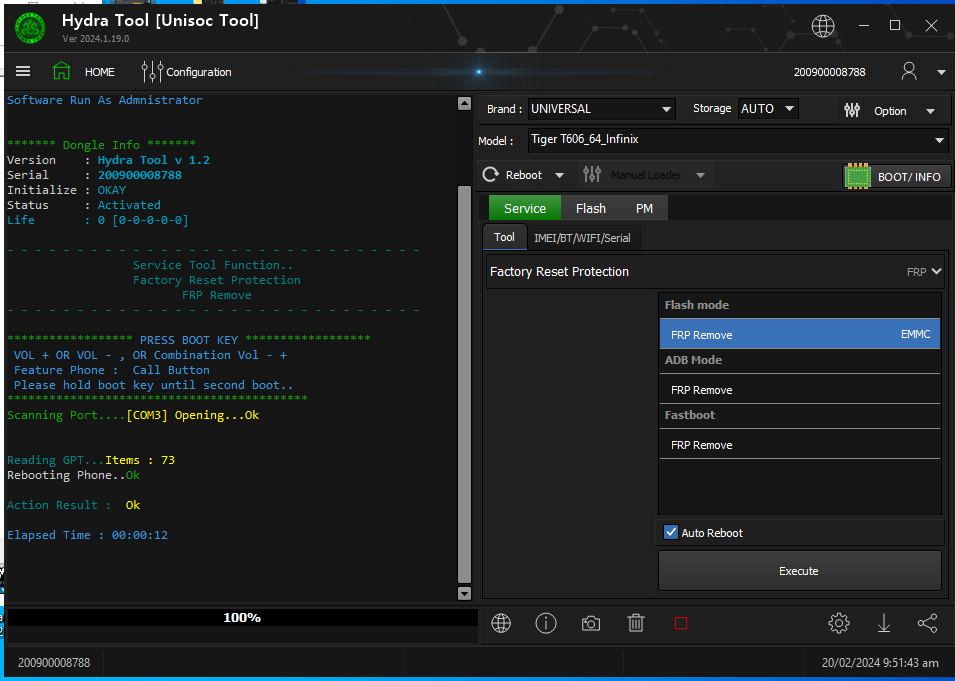Click the Configuration sliders icon
The image size is (955, 681).
[152, 72]
